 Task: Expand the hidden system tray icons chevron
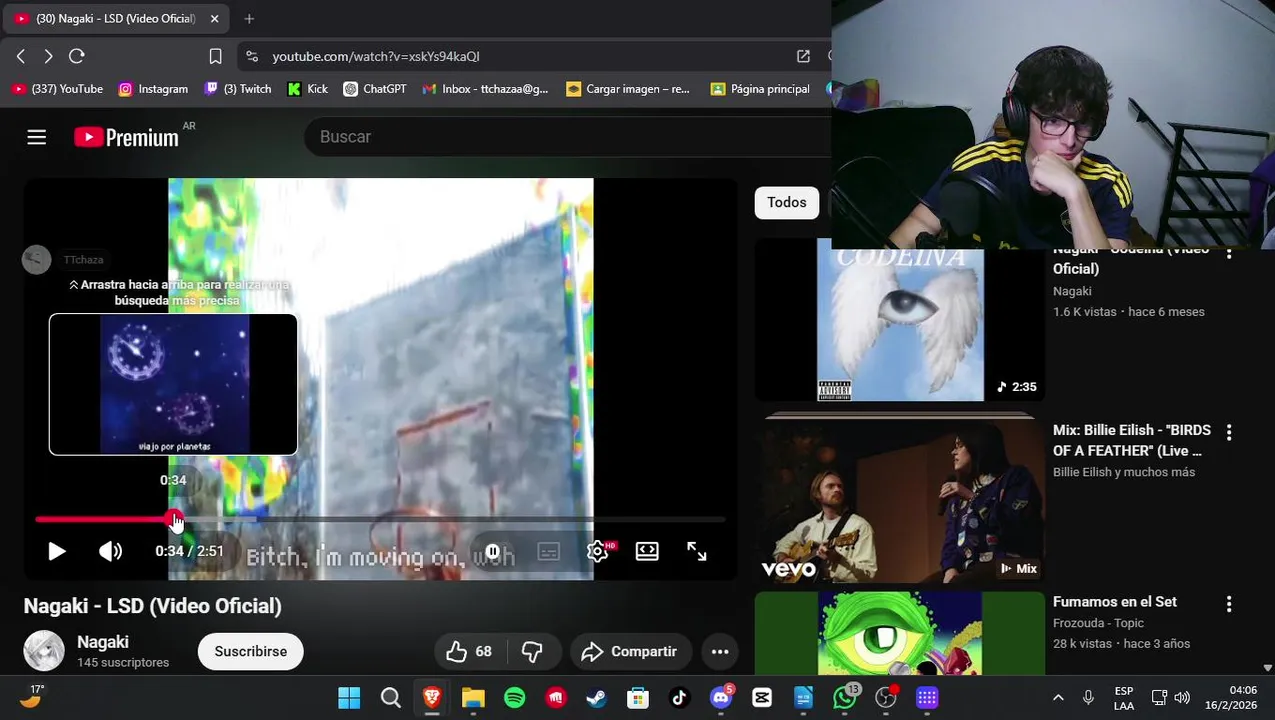1058,698
